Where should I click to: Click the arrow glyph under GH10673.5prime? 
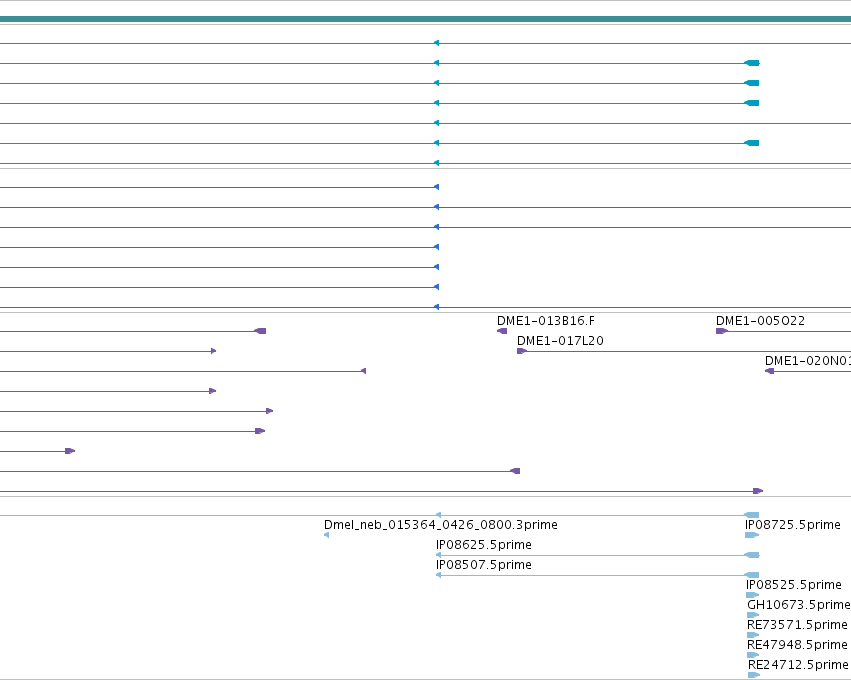753,615
